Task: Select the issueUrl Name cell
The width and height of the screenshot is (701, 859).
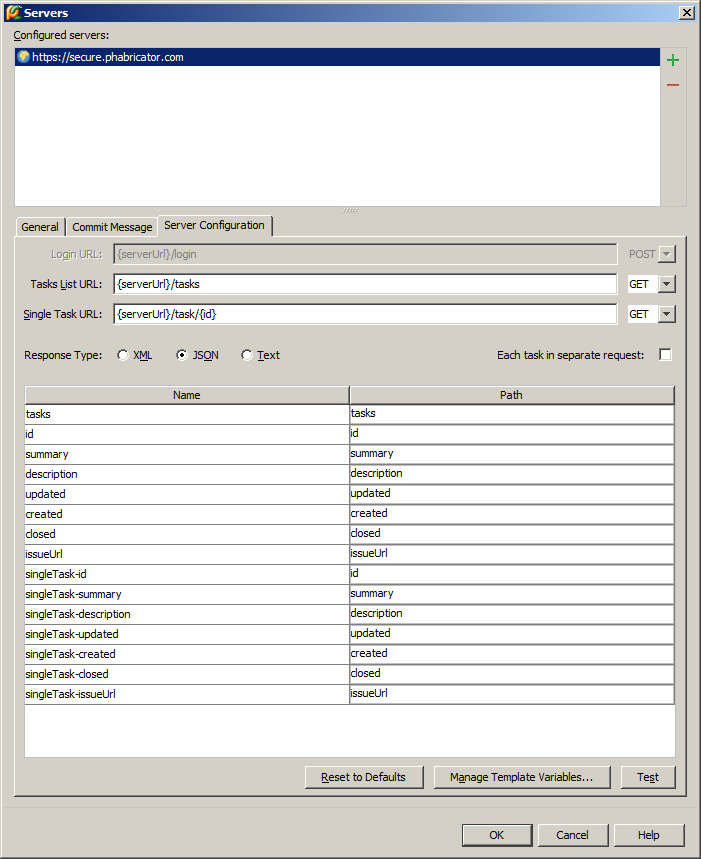Action: [187, 554]
